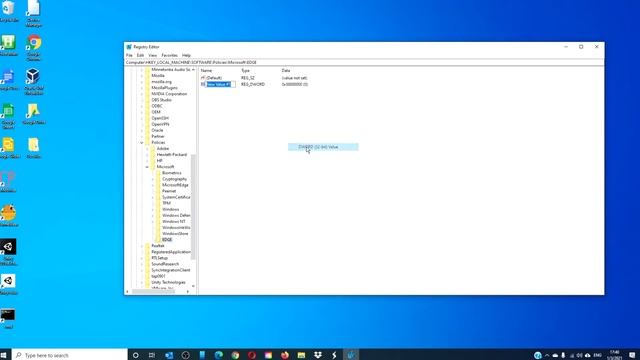
Task: Open the Favorites menu in Registry Editor
Action: pyautogui.click(x=169, y=55)
